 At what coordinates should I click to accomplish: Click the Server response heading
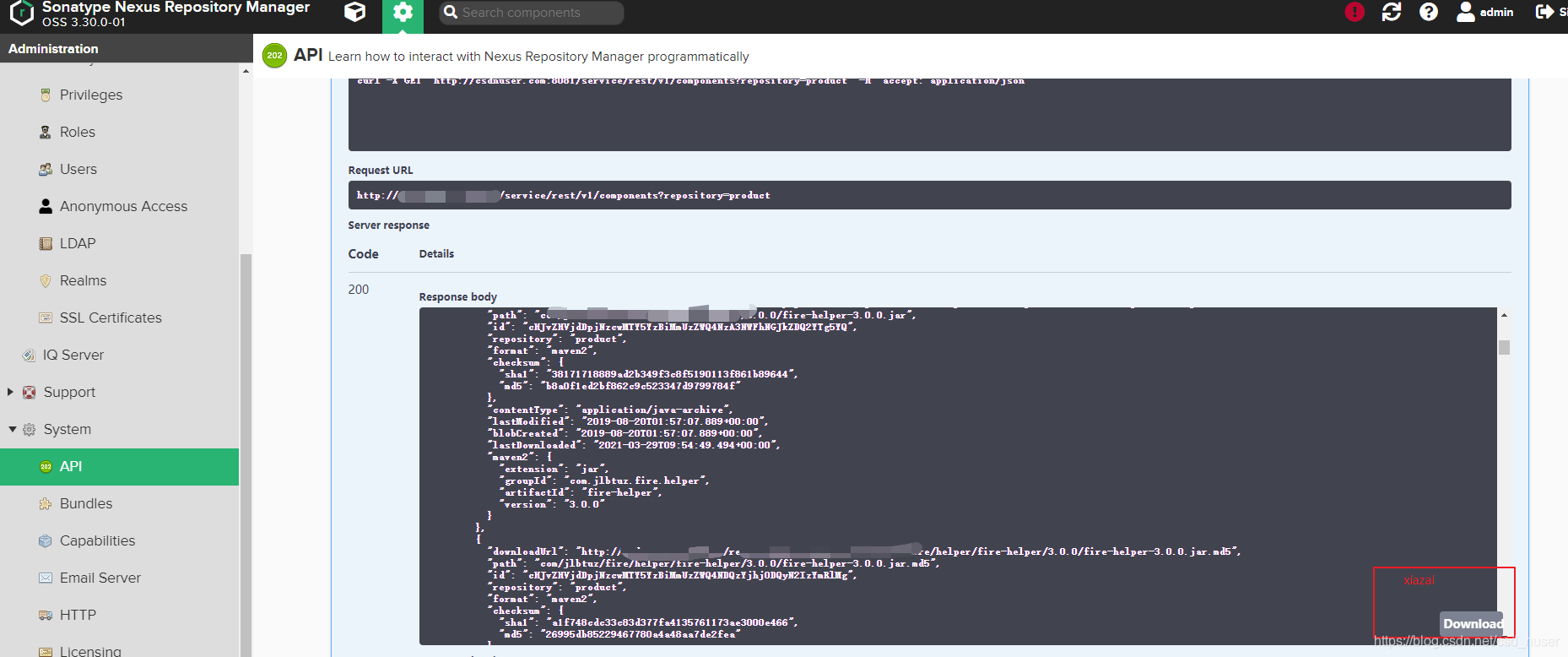tap(388, 225)
